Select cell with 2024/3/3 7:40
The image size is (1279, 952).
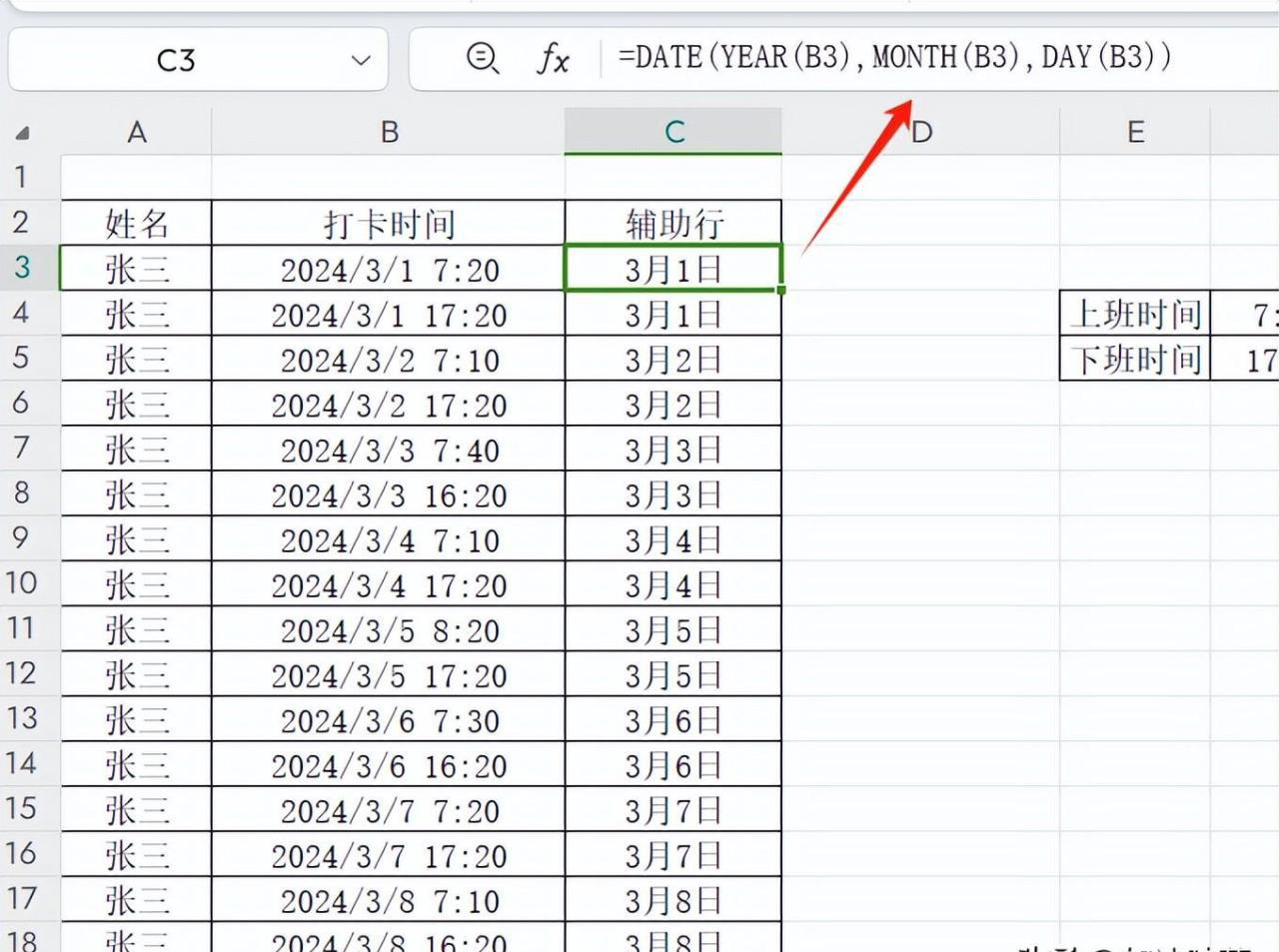click(389, 449)
